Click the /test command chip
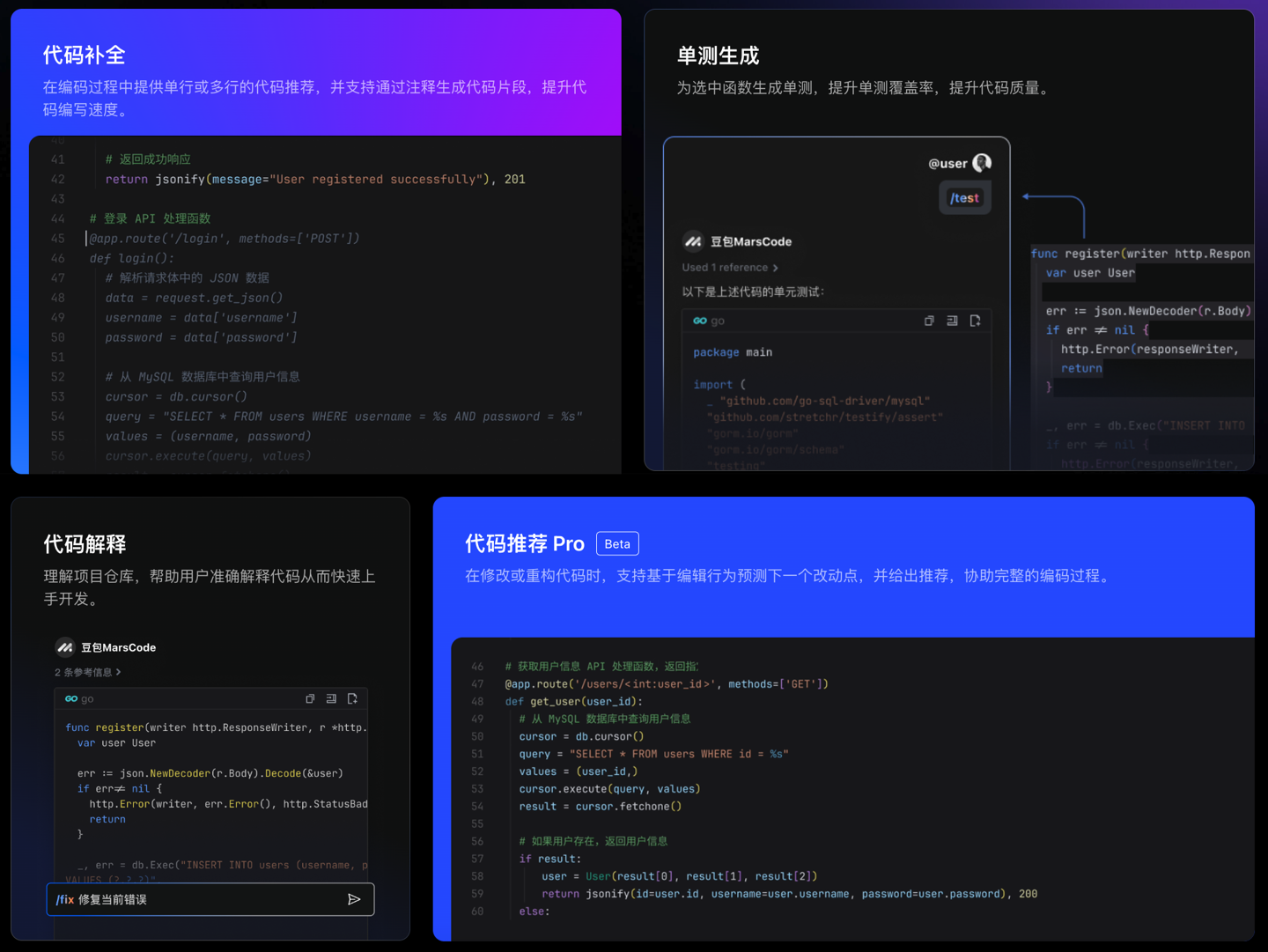Image resolution: width=1268 pixels, height=952 pixels. coord(964,197)
